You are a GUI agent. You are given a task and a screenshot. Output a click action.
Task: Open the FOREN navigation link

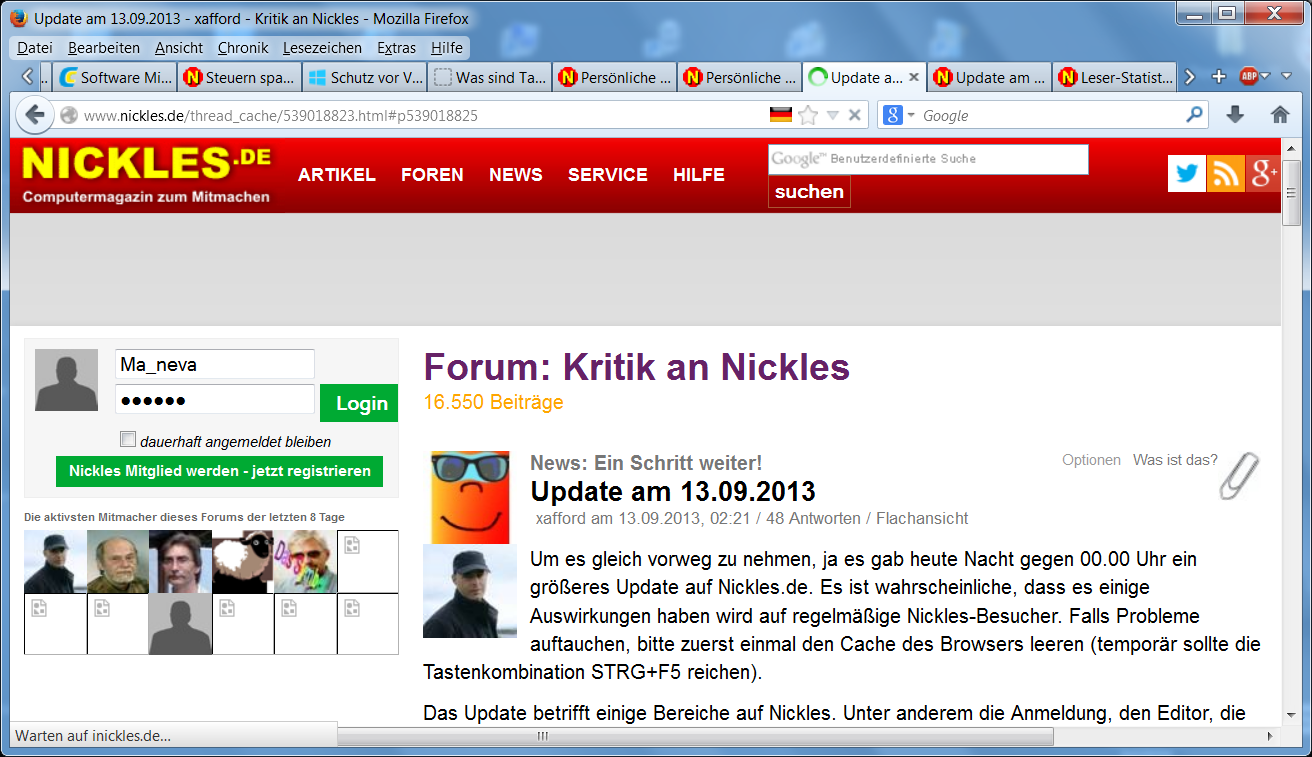point(432,174)
